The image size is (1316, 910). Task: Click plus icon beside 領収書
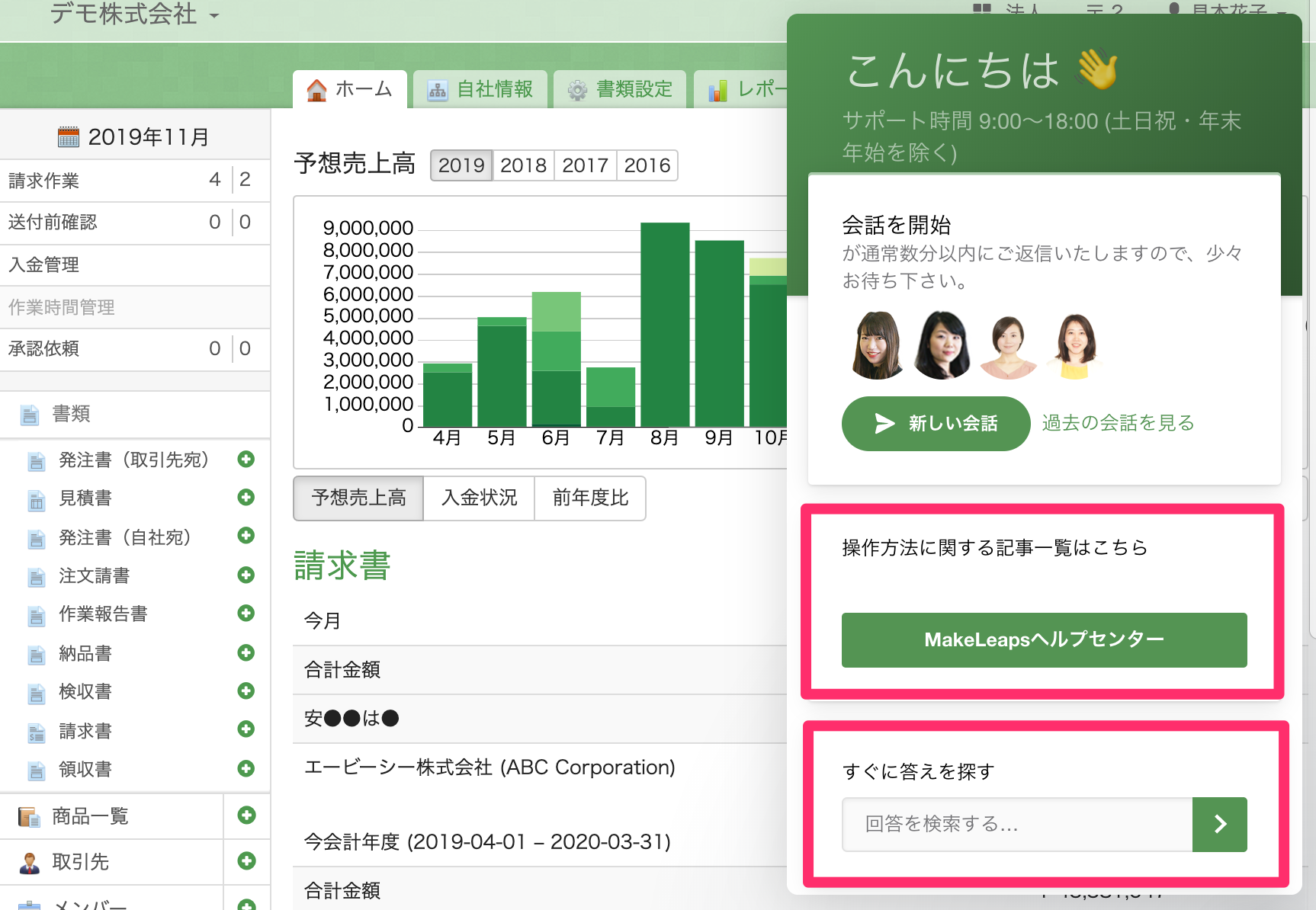[x=246, y=768]
